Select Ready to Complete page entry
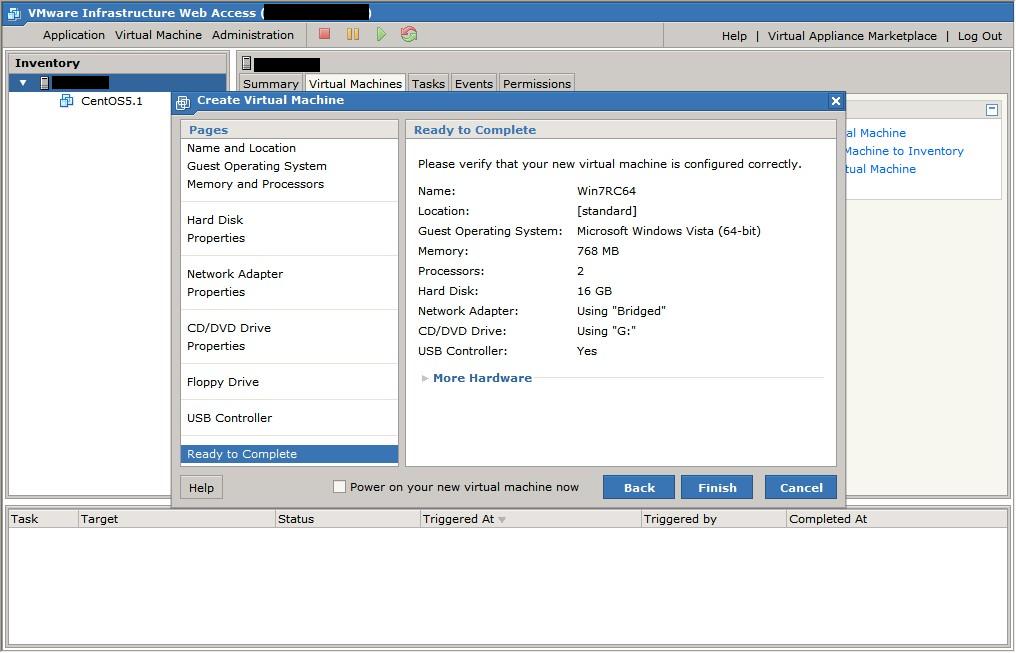 tap(289, 454)
